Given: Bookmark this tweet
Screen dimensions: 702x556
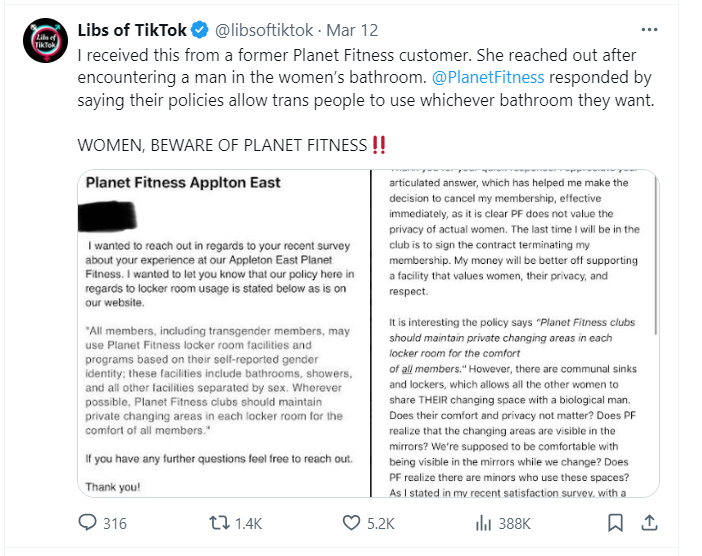Looking at the screenshot, I should click(x=616, y=523).
